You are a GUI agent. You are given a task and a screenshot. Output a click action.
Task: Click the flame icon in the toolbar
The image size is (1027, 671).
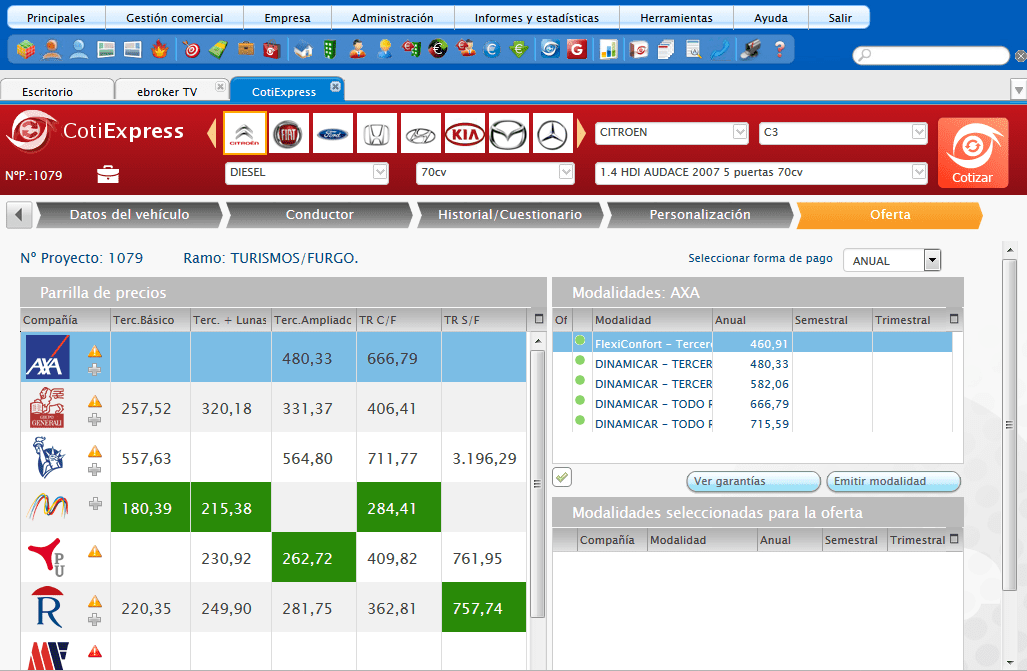tap(159, 49)
